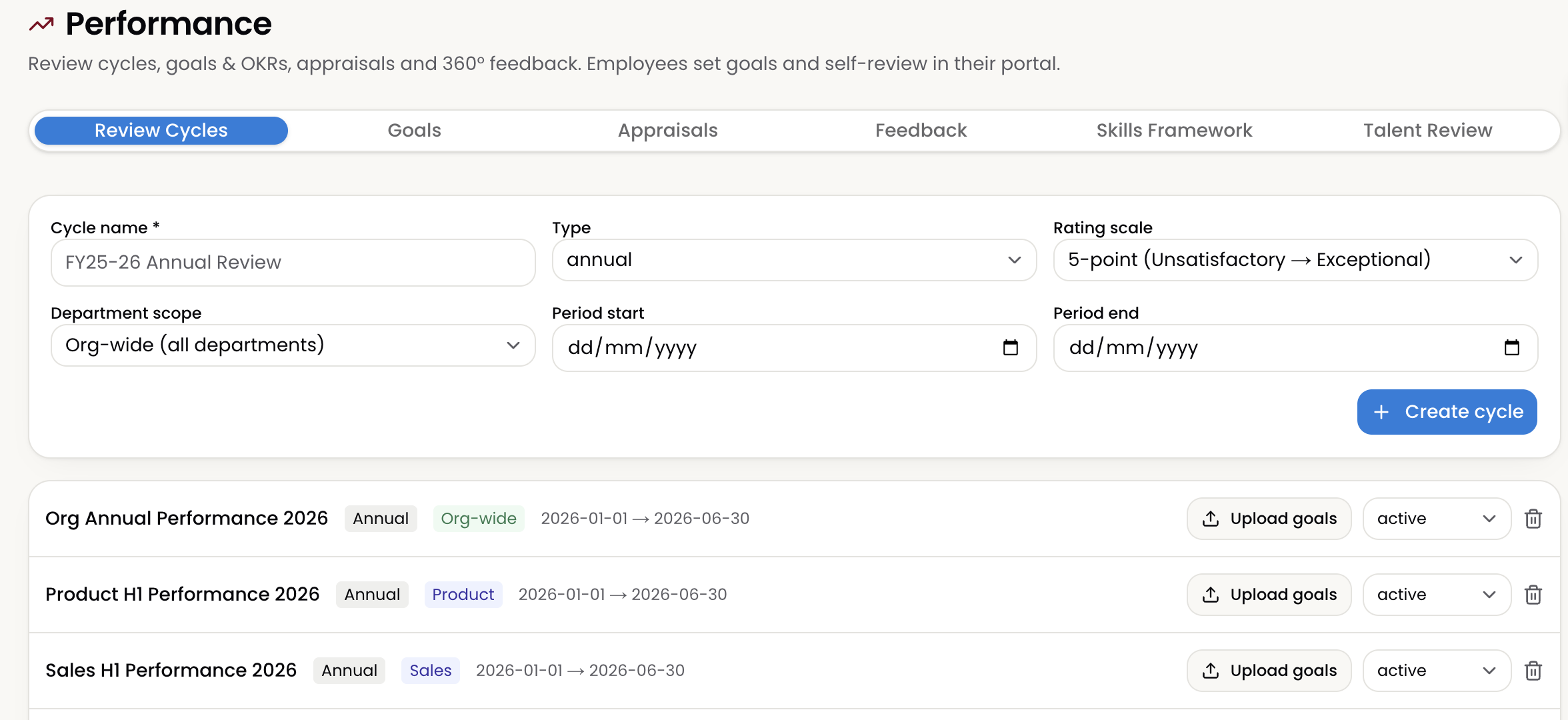Switch to the Review Cycles tab
Image resolution: width=1568 pixels, height=720 pixels.
[x=161, y=131]
